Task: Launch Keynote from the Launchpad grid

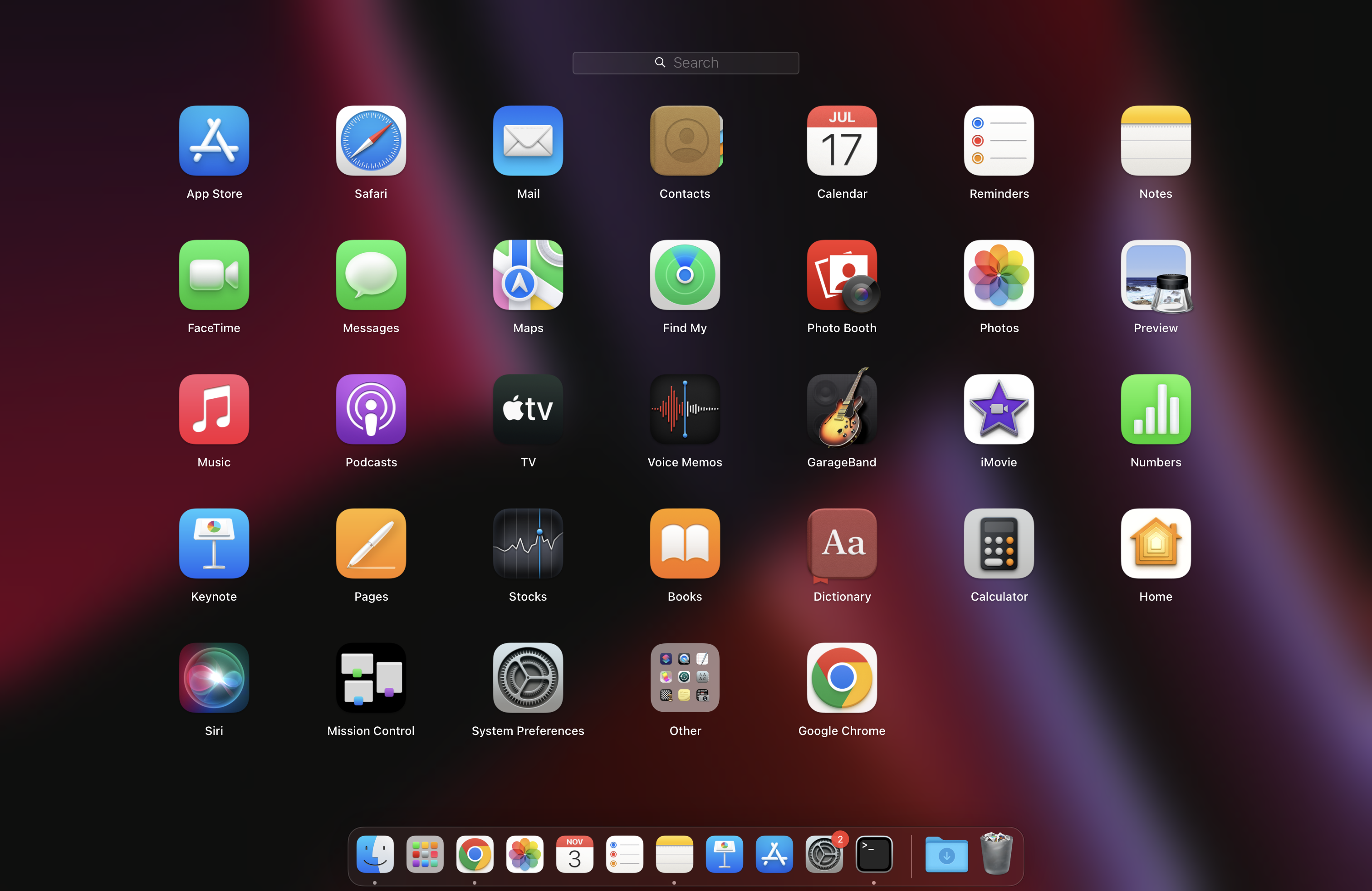Action: (214, 543)
